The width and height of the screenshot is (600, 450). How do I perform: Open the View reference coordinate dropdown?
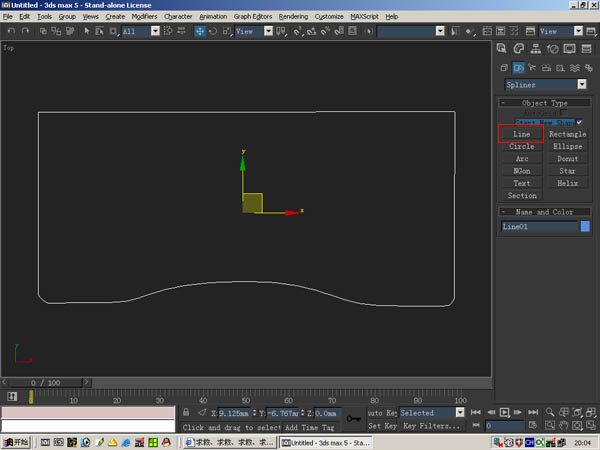point(268,31)
